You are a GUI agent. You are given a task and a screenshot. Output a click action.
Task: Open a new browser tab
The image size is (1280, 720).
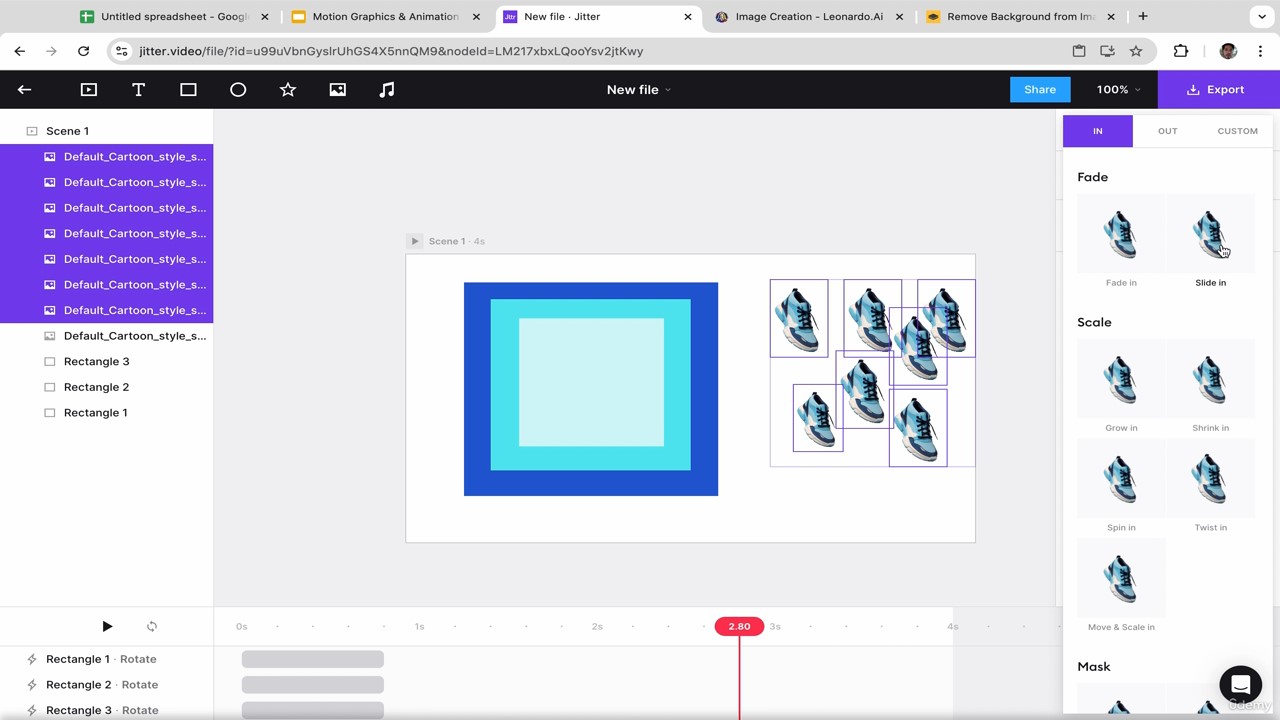coord(1143,16)
